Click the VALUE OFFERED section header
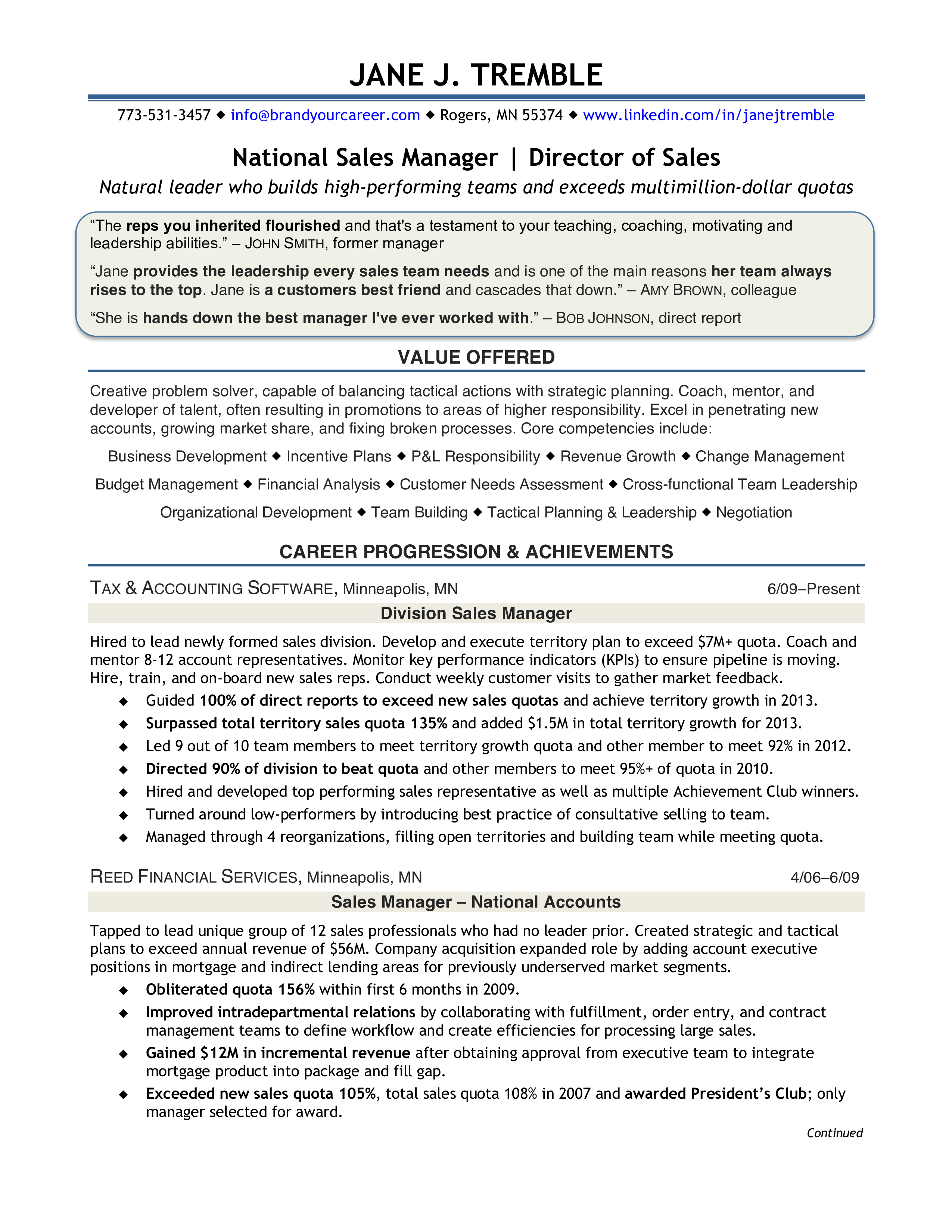The image size is (952, 1232). tap(476, 356)
